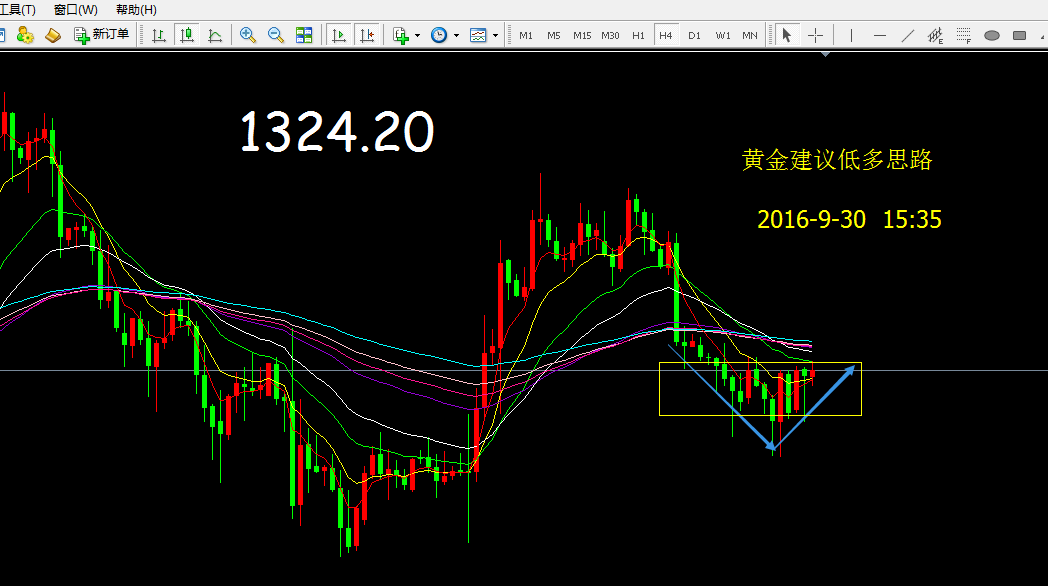The height and width of the screenshot is (586, 1048).
Task: Switch chart to bar chart mode
Action: (159, 35)
